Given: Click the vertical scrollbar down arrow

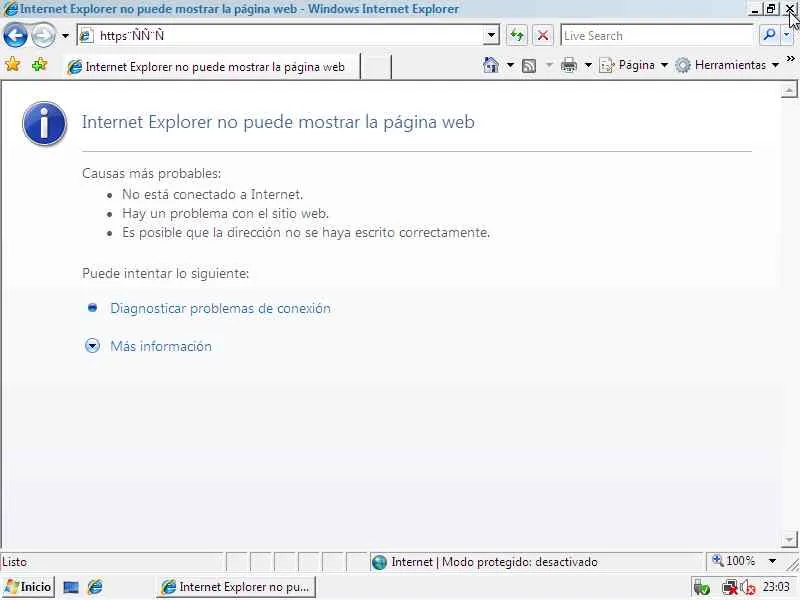Looking at the screenshot, I should pyautogui.click(x=789, y=539).
